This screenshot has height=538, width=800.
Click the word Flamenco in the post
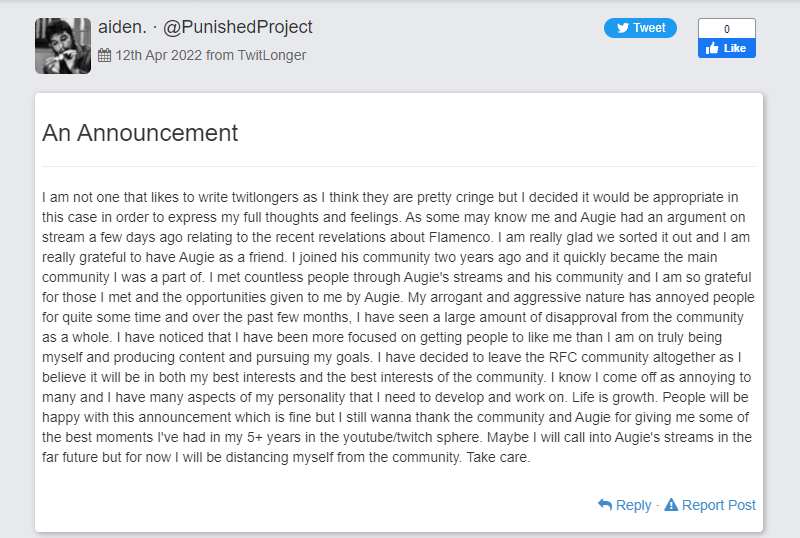click(x=460, y=237)
